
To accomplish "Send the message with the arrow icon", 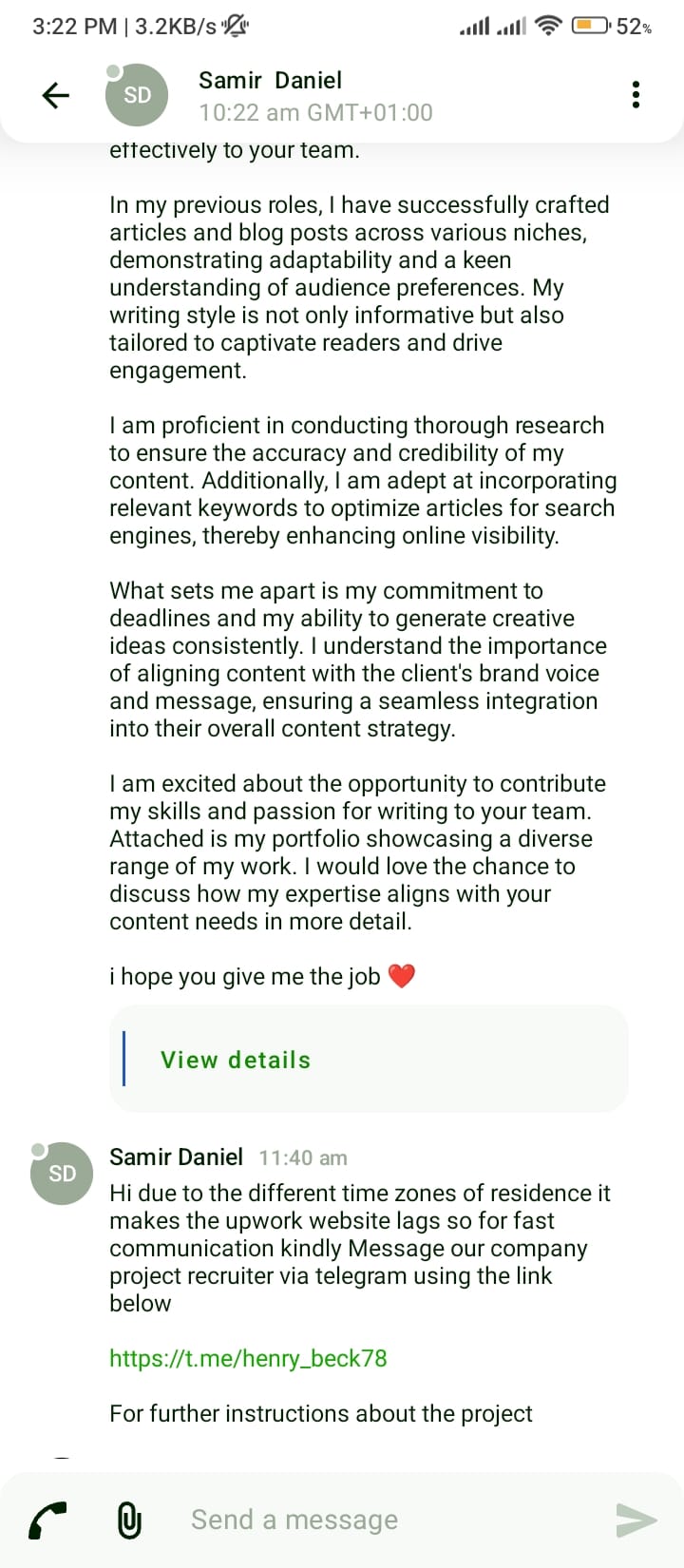I will (x=636, y=1520).
